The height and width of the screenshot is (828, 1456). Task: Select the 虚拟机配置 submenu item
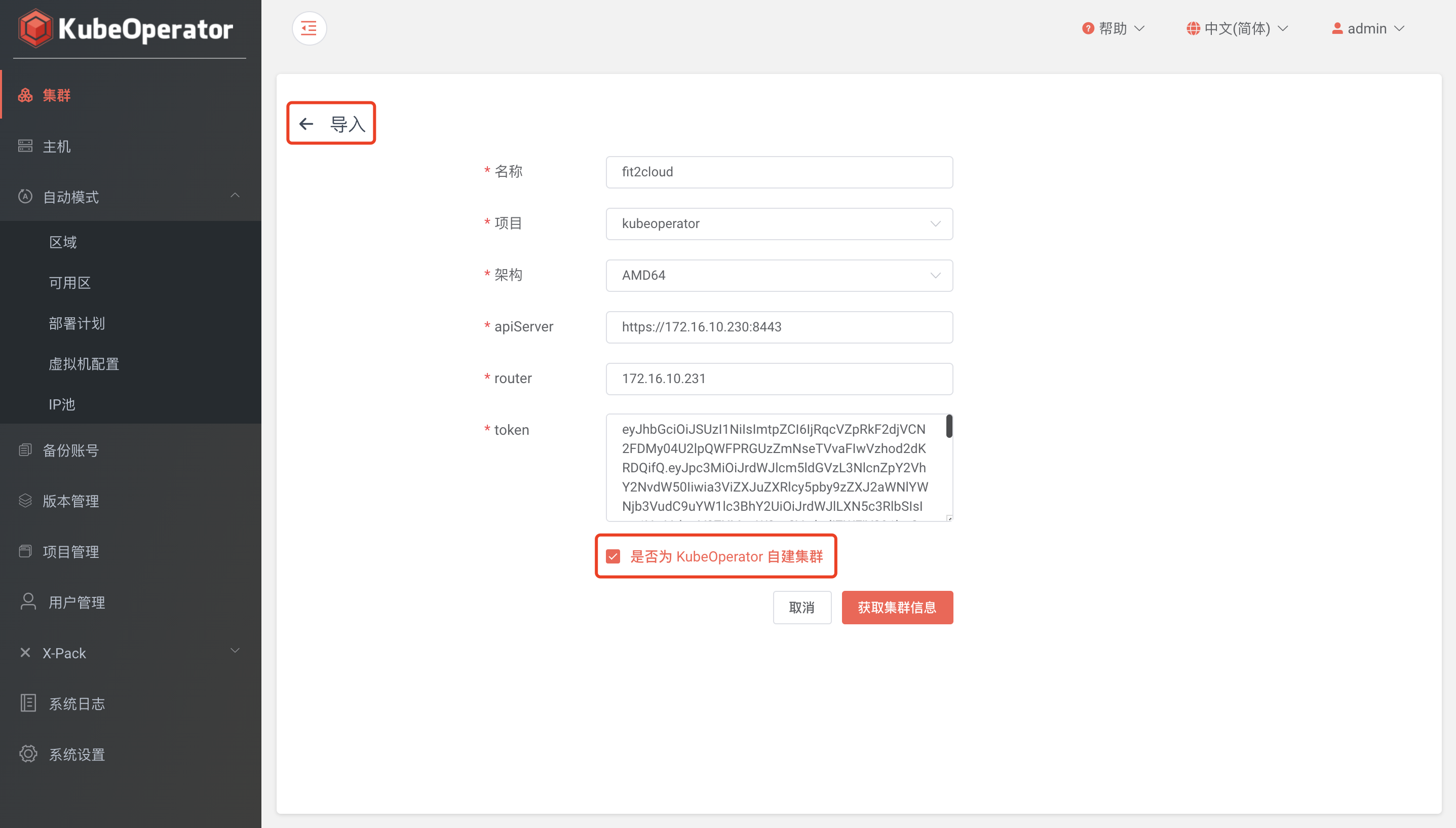pos(131,364)
